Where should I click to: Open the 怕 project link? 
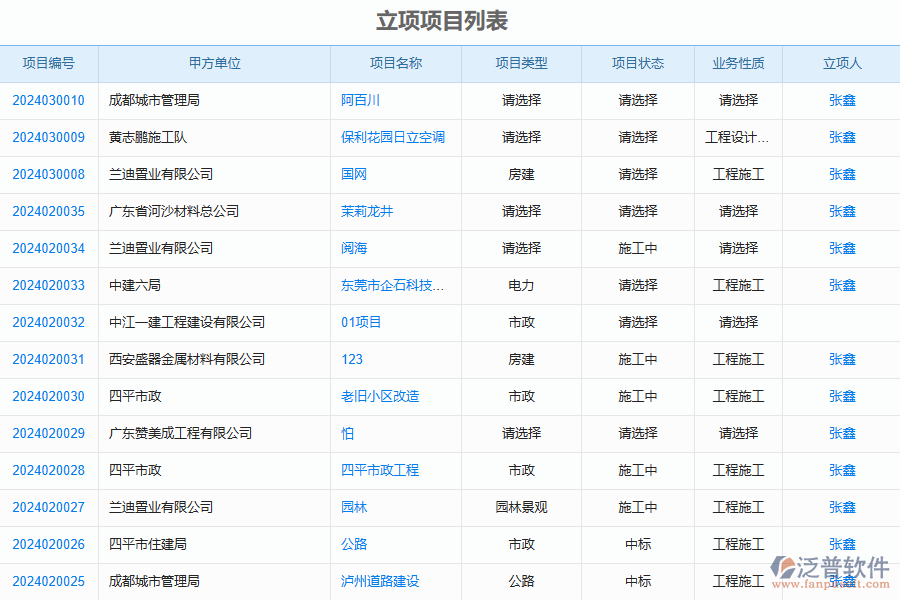[x=347, y=433]
